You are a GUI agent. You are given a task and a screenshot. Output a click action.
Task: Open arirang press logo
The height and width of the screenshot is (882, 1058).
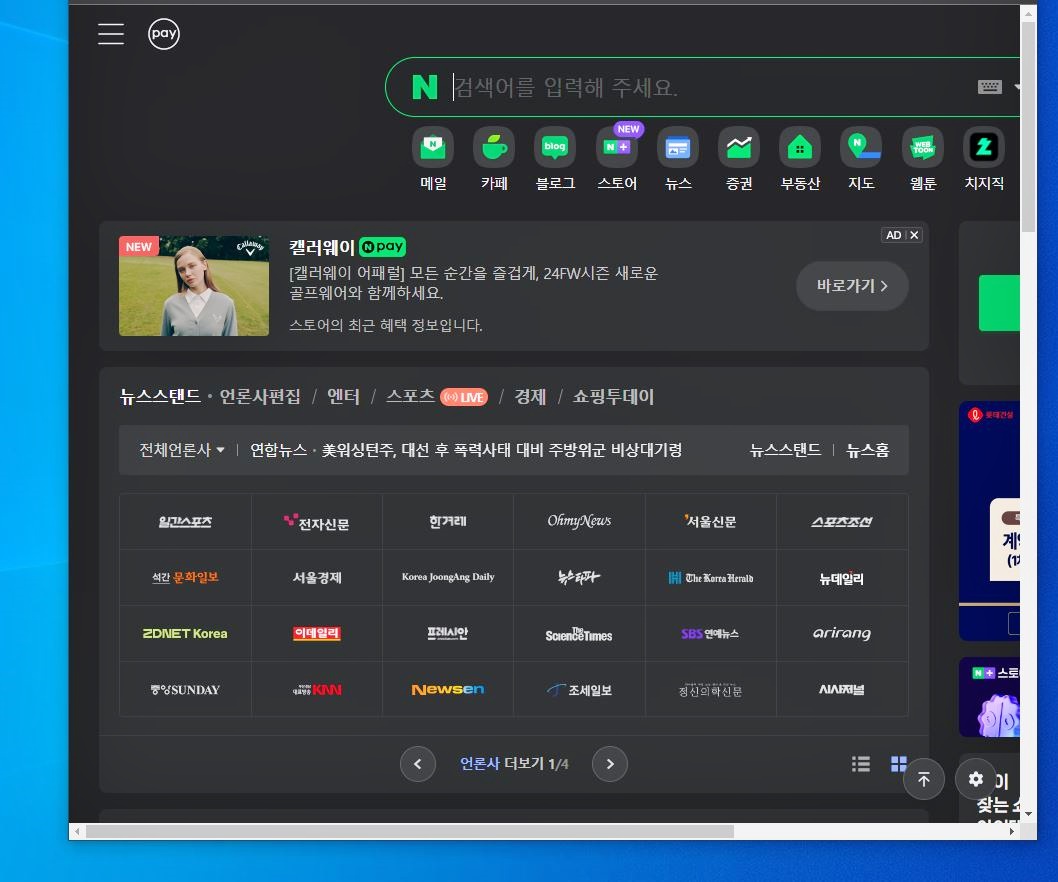pyautogui.click(x=841, y=634)
